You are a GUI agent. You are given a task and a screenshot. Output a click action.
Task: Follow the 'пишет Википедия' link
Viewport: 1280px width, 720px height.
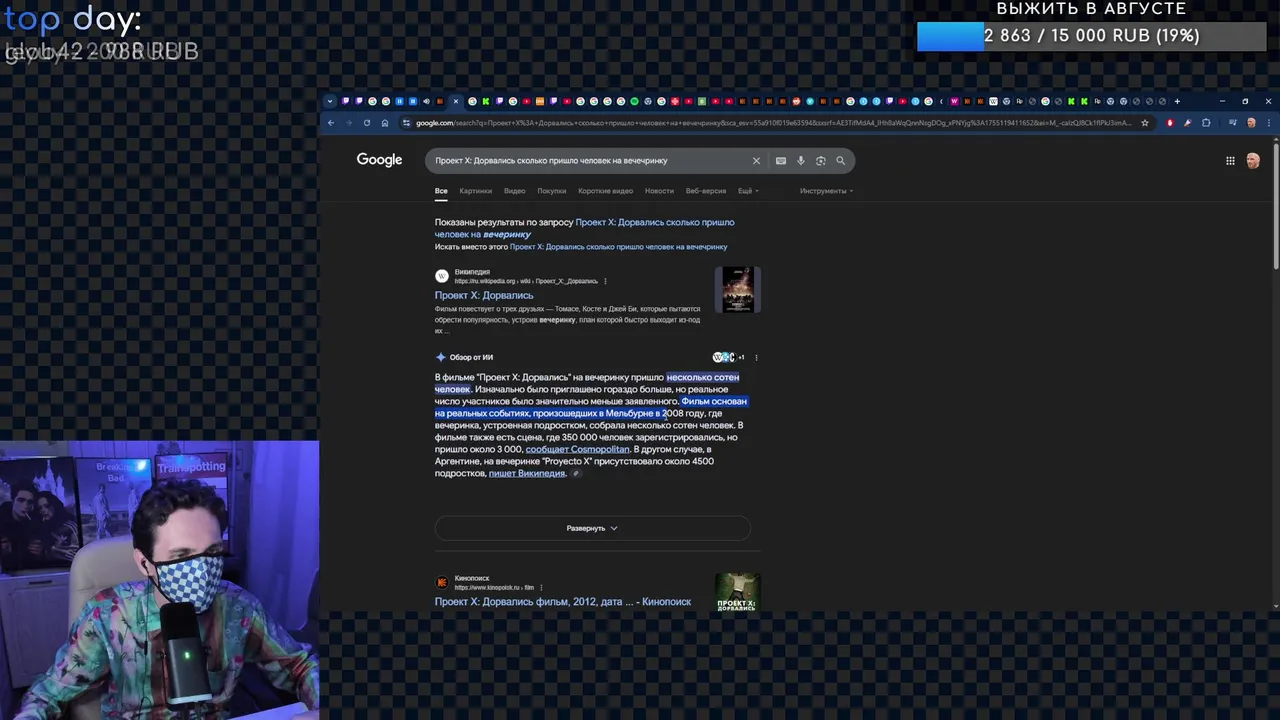coord(527,473)
